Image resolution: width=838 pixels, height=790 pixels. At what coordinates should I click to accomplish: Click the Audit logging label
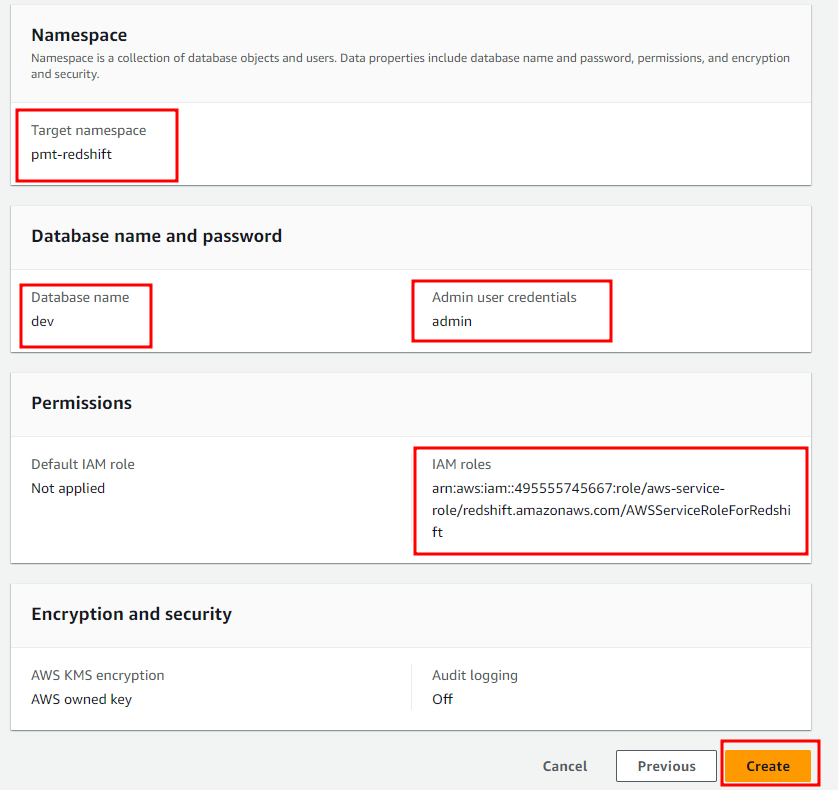pyautogui.click(x=475, y=675)
